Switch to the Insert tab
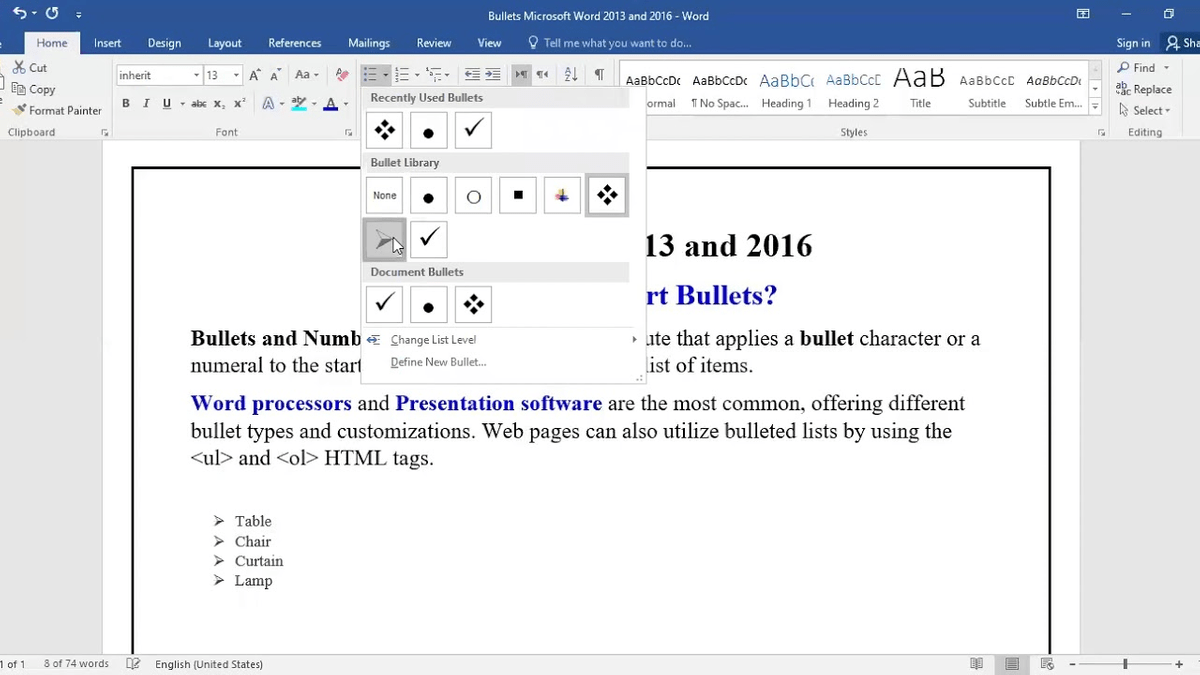 click(107, 43)
